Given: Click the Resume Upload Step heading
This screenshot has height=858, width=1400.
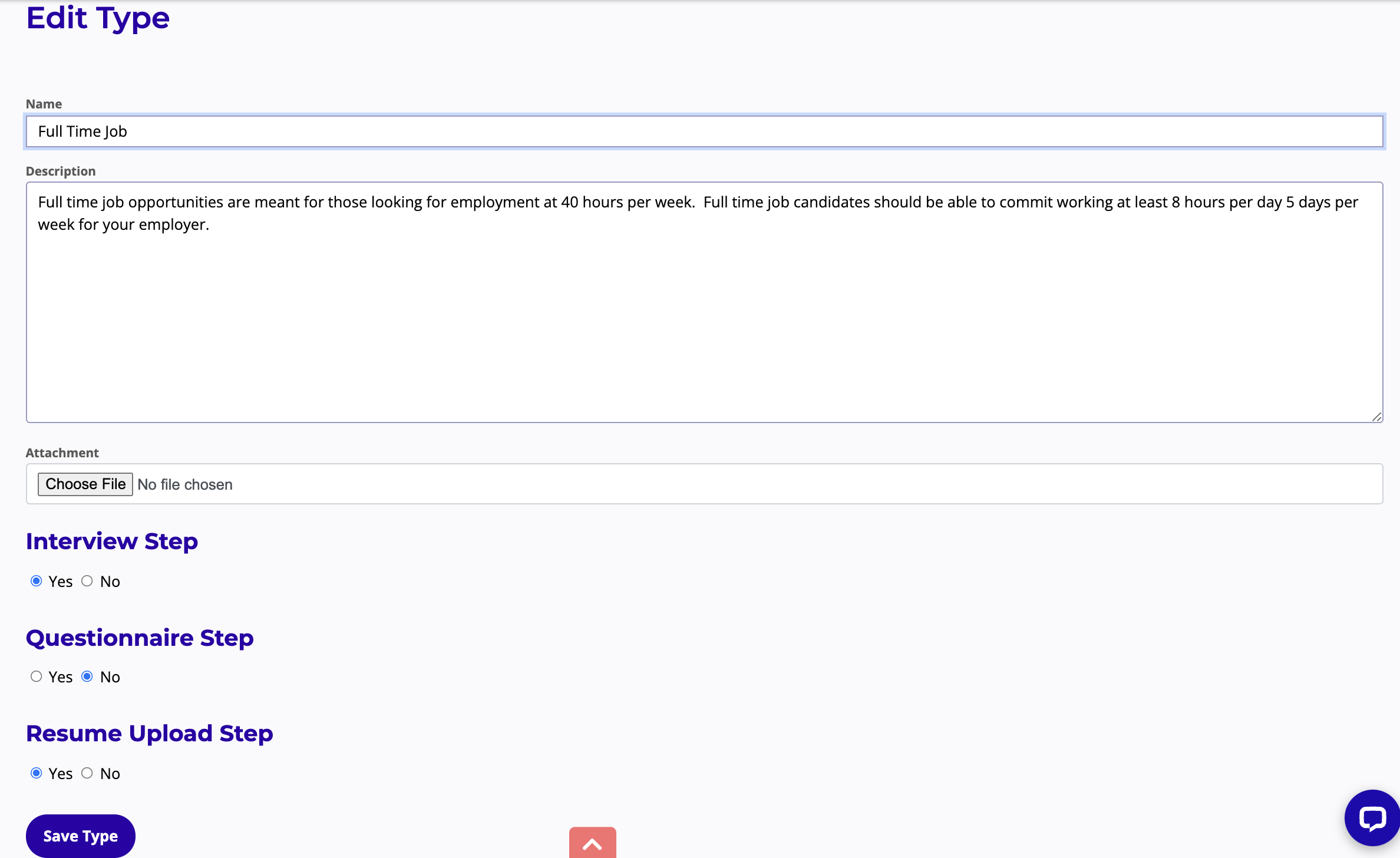Looking at the screenshot, I should pyautogui.click(x=150, y=734).
